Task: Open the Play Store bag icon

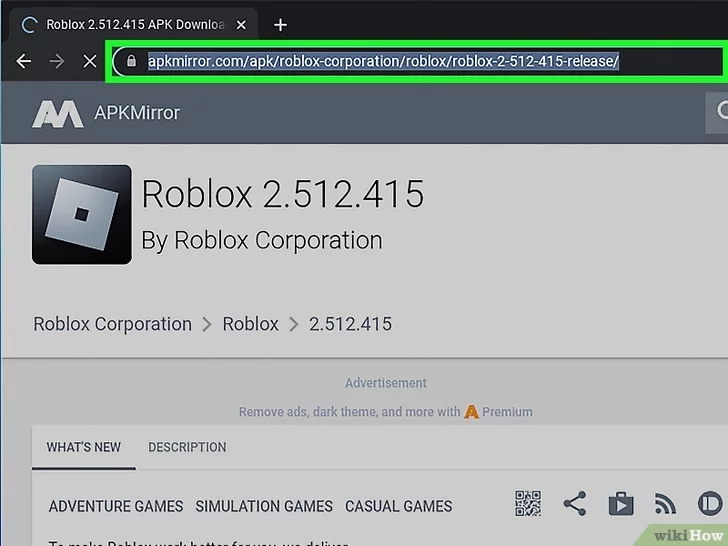Action: [621, 504]
